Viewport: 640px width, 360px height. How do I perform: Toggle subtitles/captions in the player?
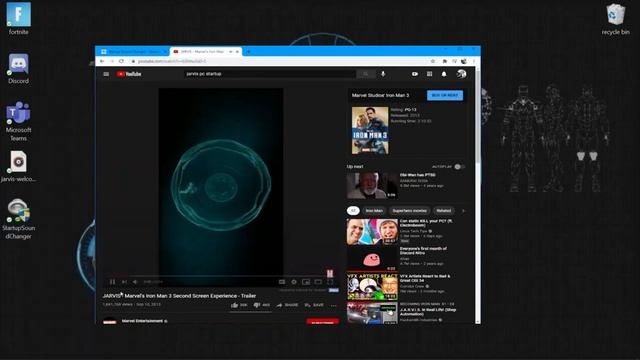pos(282,282)
